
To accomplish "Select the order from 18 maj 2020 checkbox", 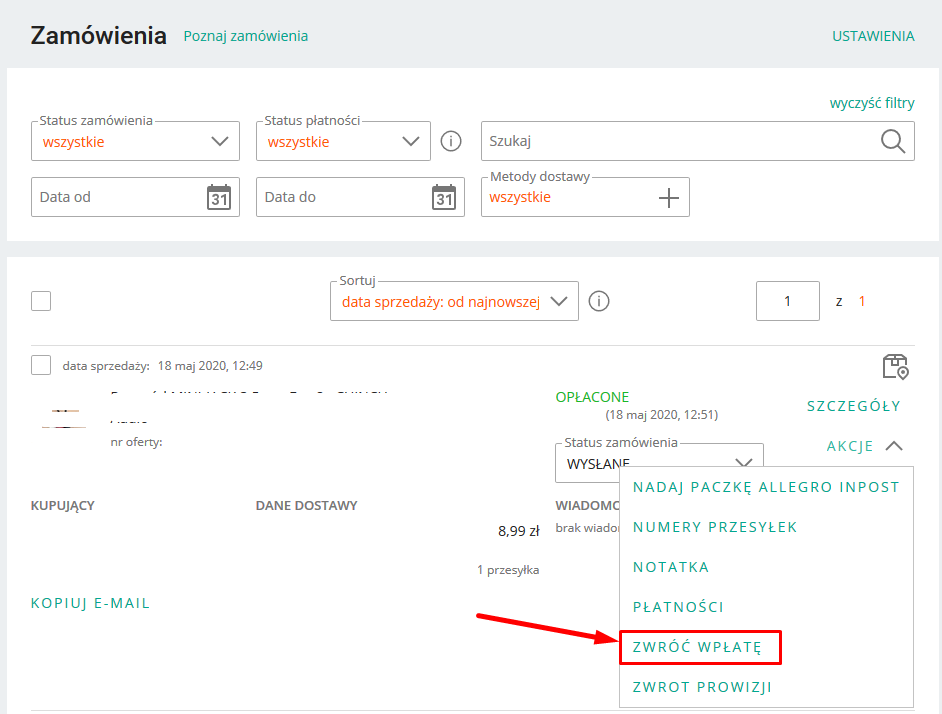I will tap(41, 365).
